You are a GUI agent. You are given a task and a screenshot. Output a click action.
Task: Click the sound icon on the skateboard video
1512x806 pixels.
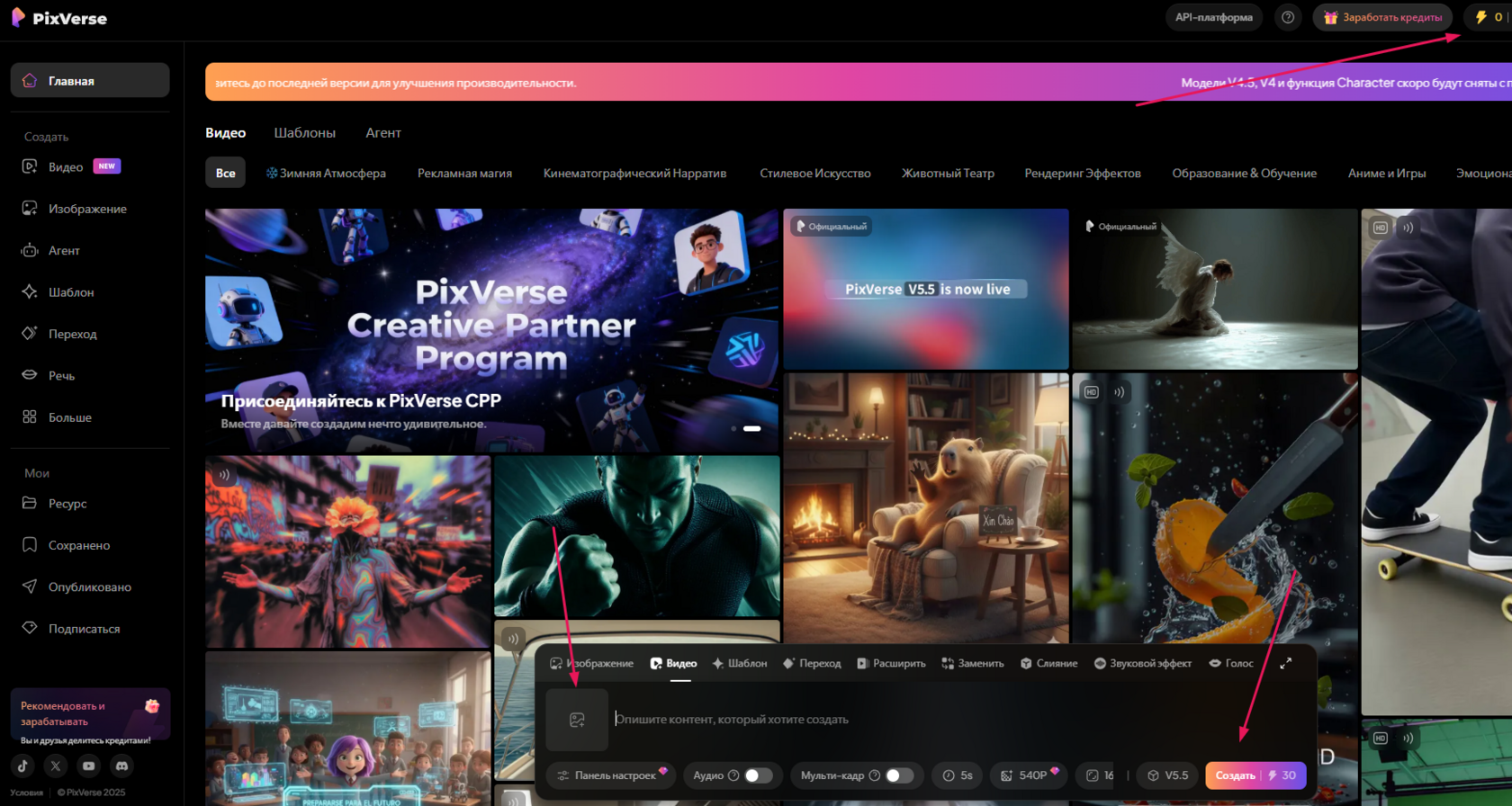(1408, 228)
